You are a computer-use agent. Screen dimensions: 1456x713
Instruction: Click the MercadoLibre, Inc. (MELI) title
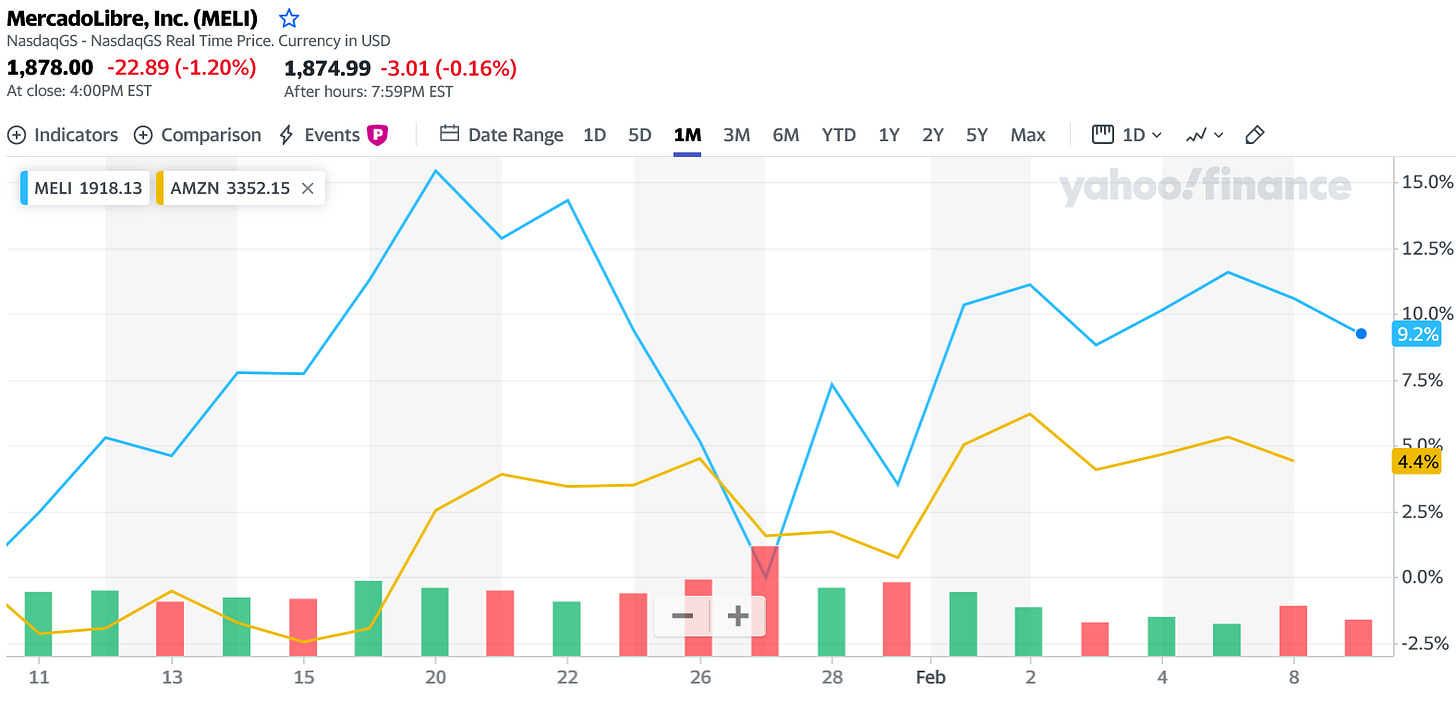[132, 18]
